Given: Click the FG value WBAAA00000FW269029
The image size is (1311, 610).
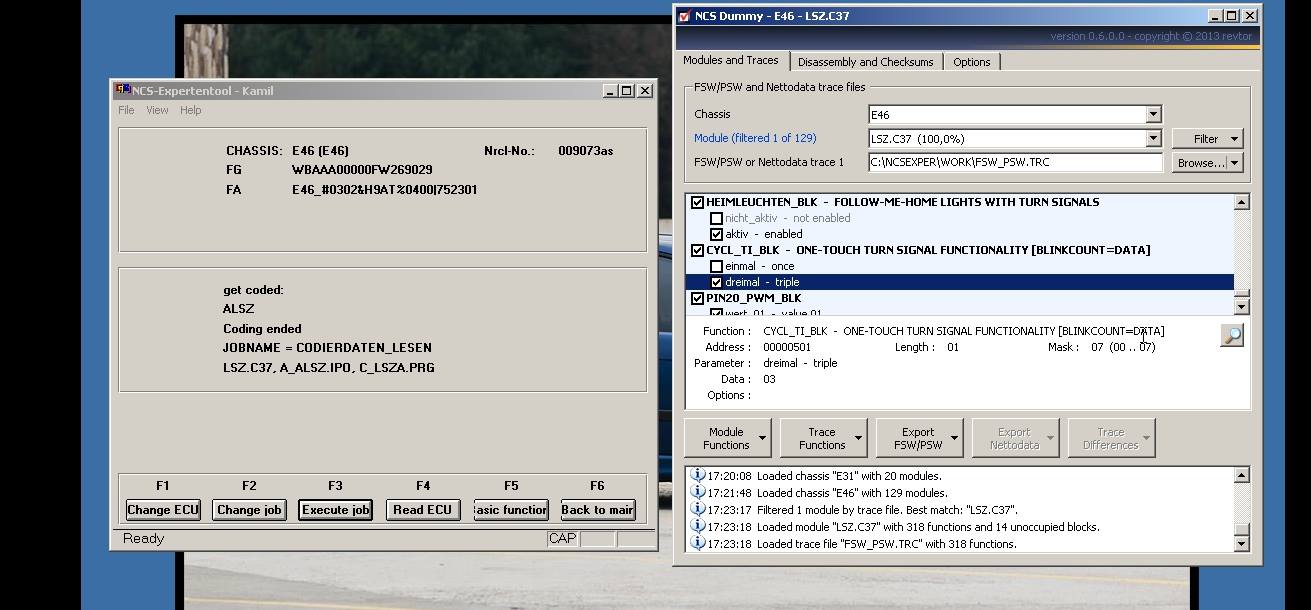Looking at the screenshot, I should click(362, 170).
